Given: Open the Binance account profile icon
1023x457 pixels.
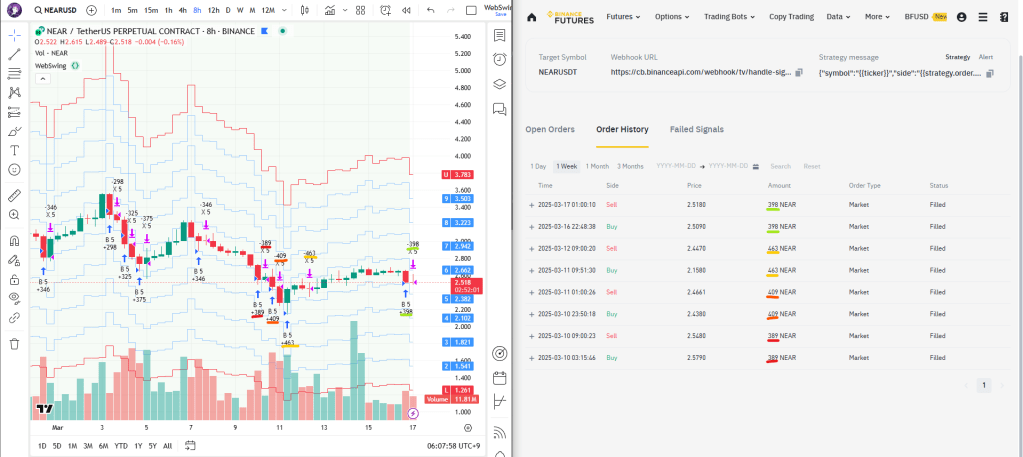Looking at the screenshot, I should tap(961, 17).
